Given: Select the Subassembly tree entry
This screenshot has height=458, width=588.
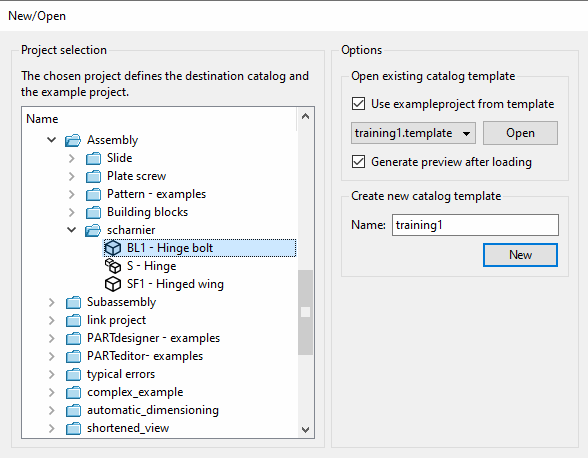Looking at the screenshot, I should pos(122,302).
